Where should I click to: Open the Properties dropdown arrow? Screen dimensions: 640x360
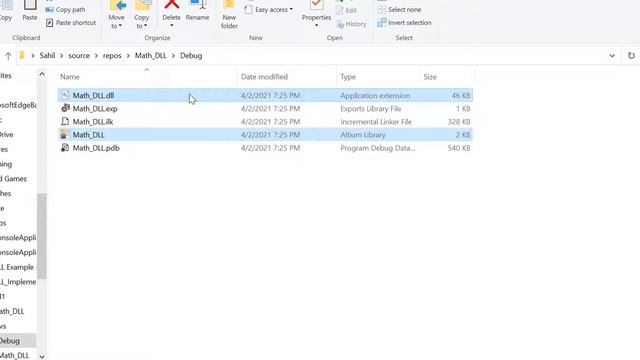point(316,26)
